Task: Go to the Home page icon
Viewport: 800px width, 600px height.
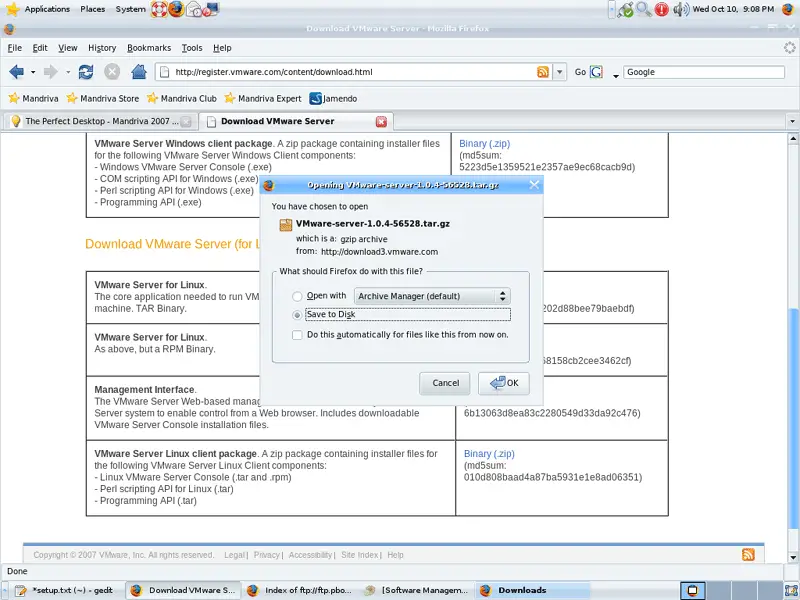Action: [x=139, y=72]
